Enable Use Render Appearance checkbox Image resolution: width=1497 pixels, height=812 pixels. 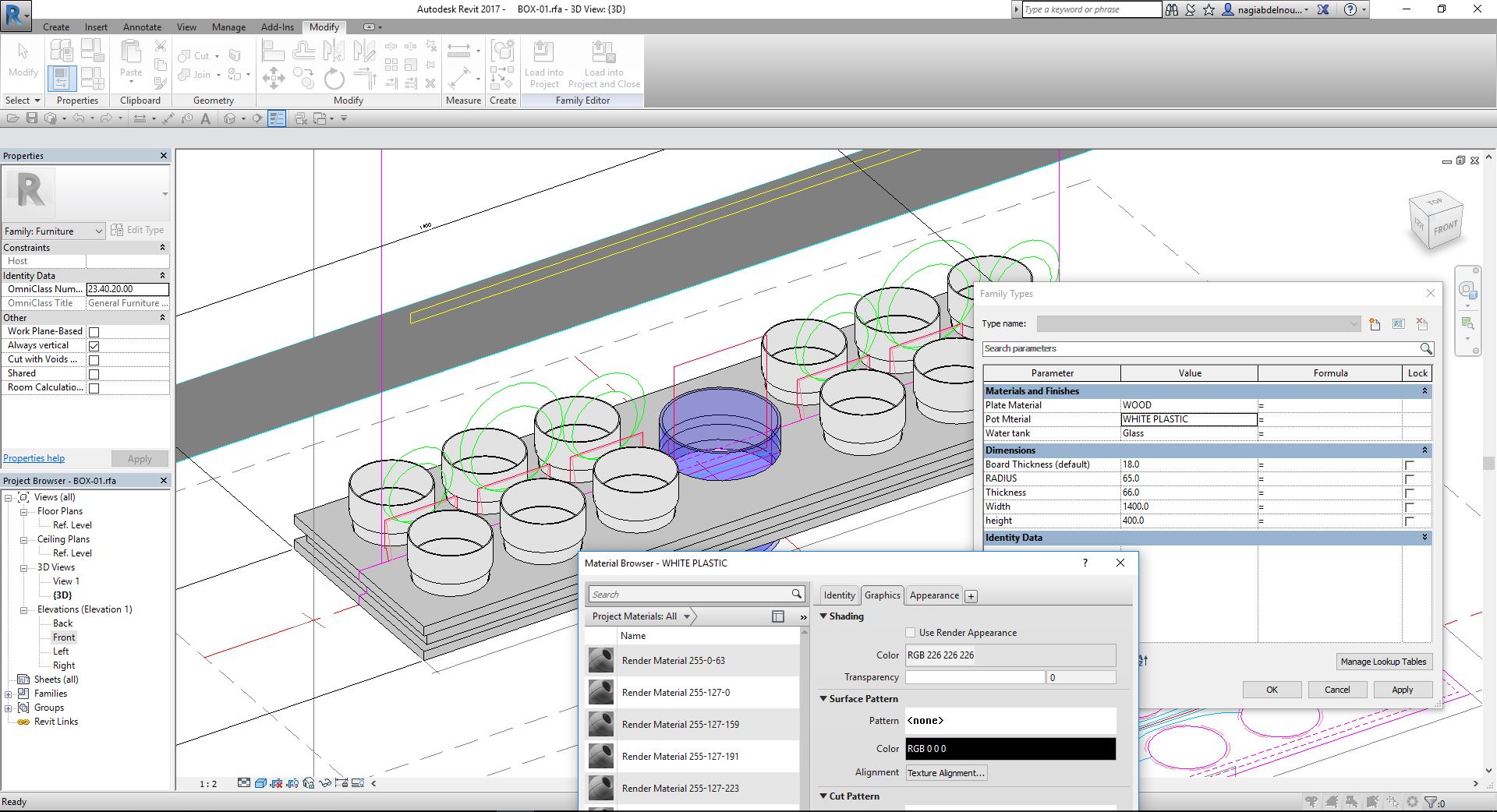910,633
